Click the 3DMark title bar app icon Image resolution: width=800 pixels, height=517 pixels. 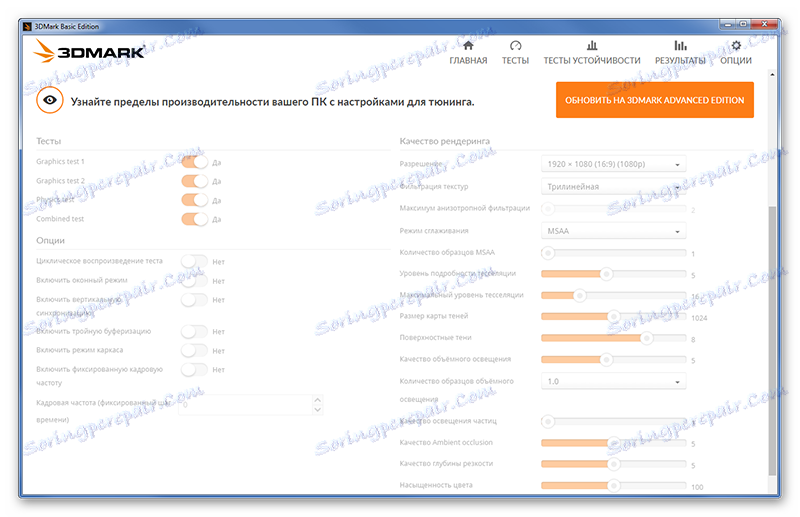click(28, 27)
